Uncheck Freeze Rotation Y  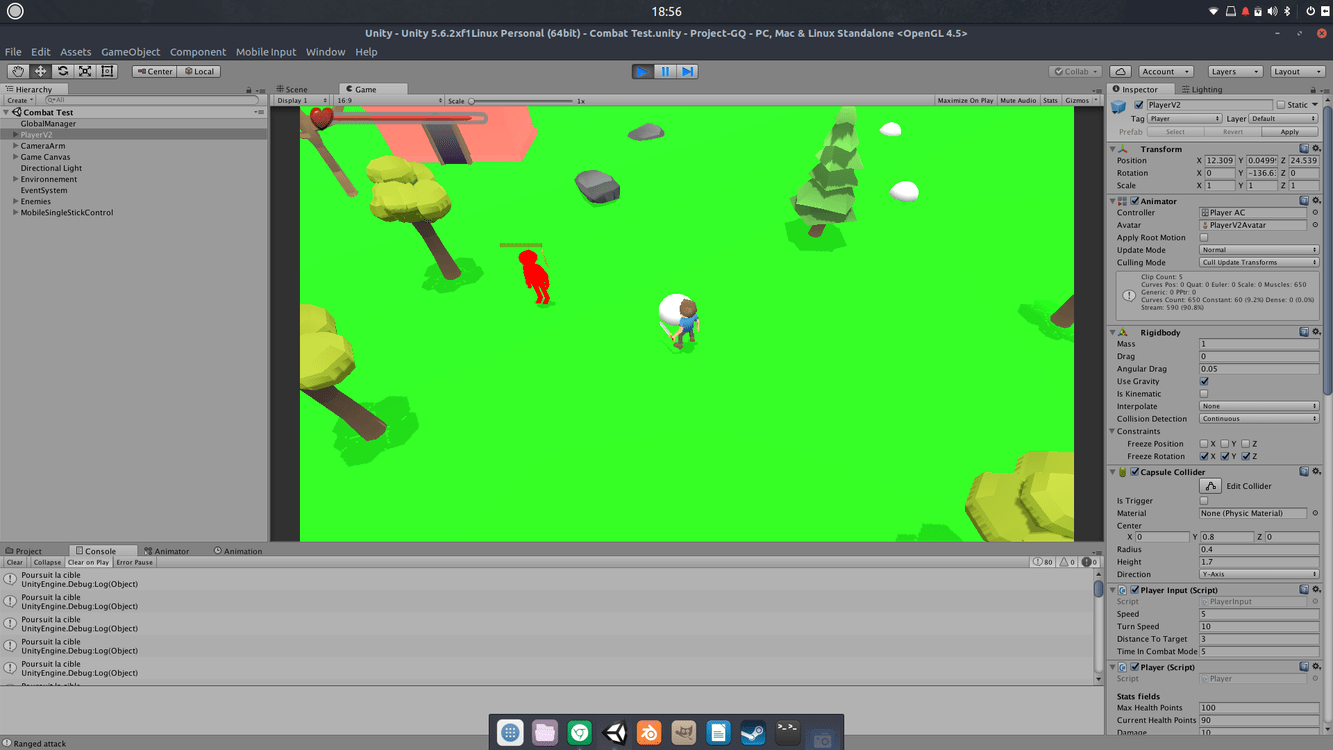click(x=1225, y=456)
